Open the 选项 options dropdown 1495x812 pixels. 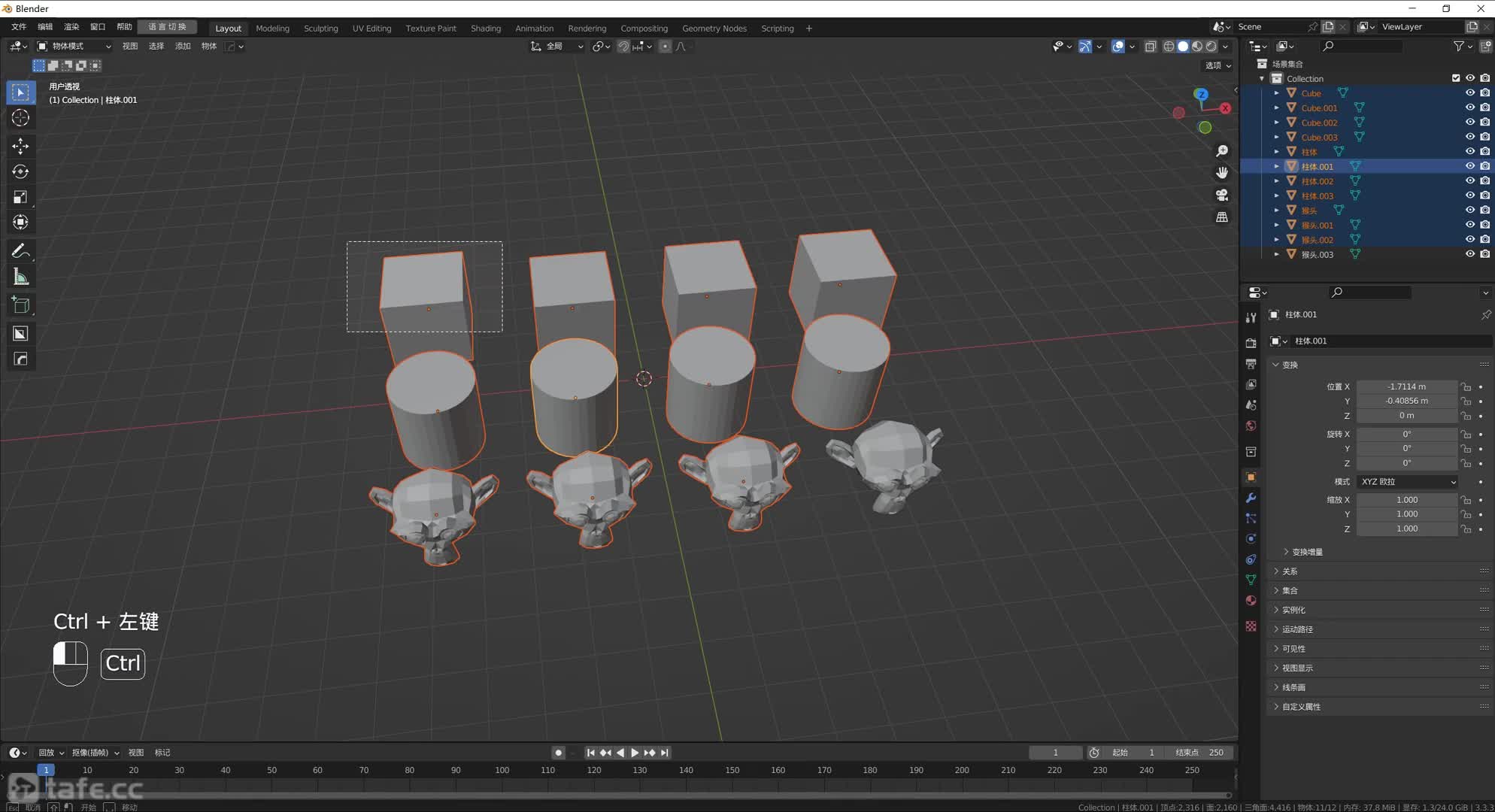(x=1218, y=65)
